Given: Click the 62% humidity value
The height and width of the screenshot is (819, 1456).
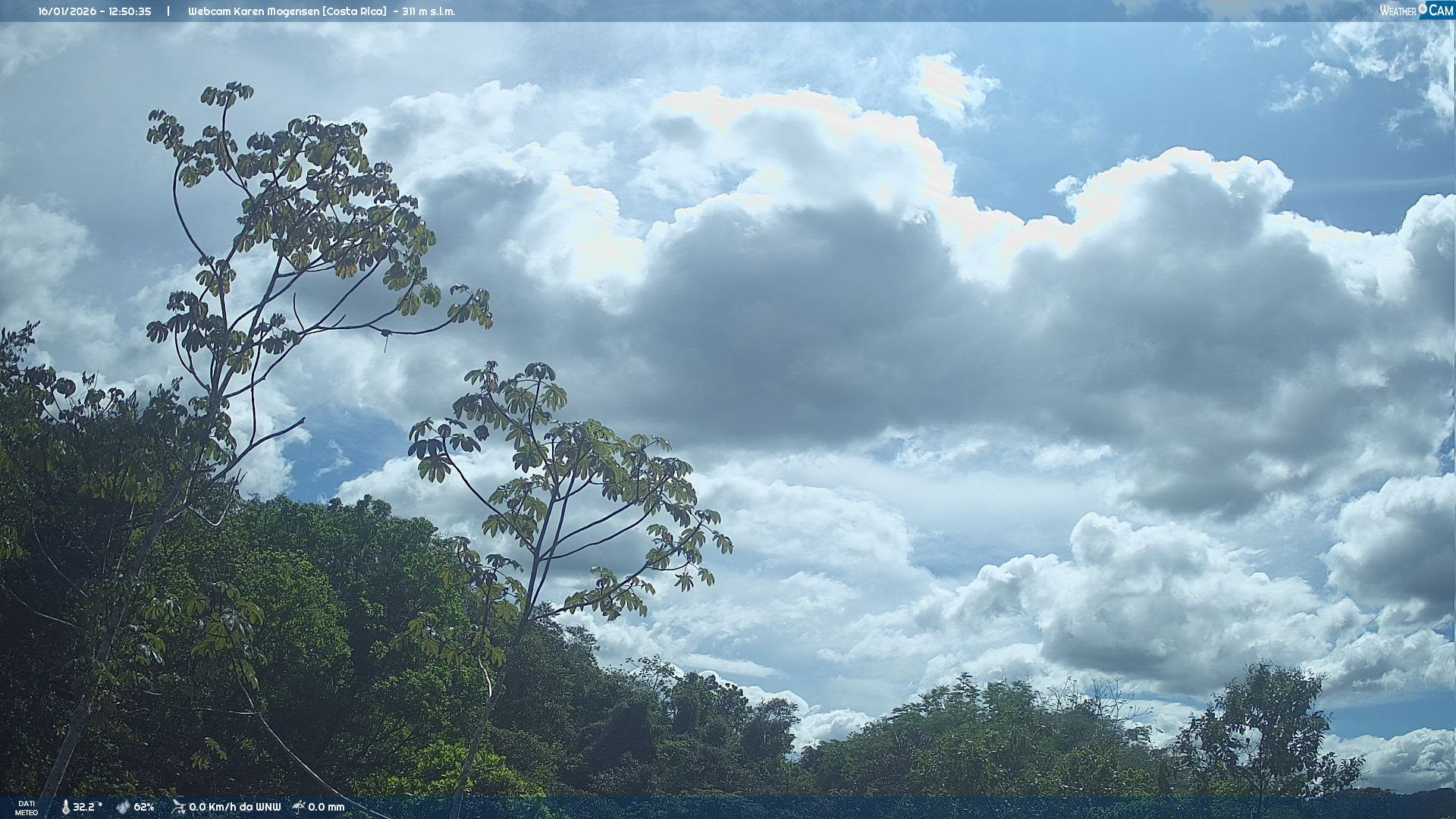Looking at the screenshot, I should 144,808.
